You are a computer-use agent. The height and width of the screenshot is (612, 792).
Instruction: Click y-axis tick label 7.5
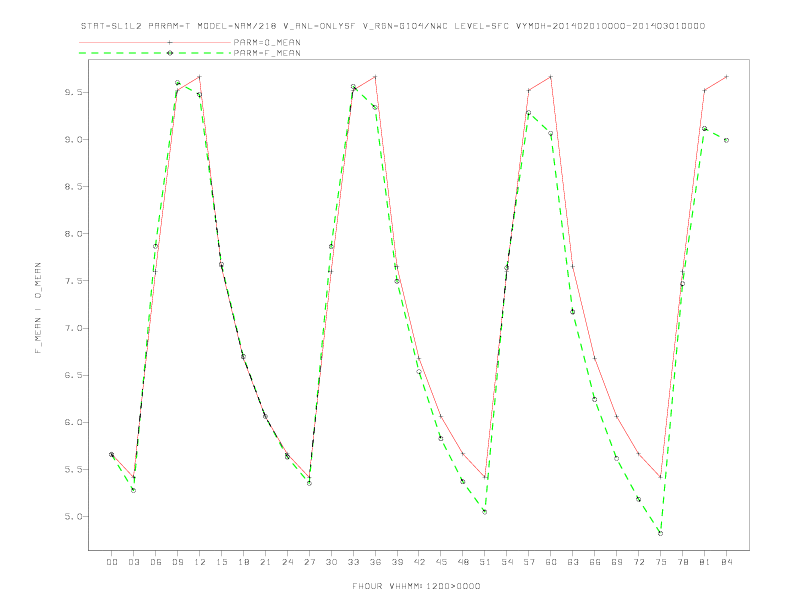coord(74,281)
